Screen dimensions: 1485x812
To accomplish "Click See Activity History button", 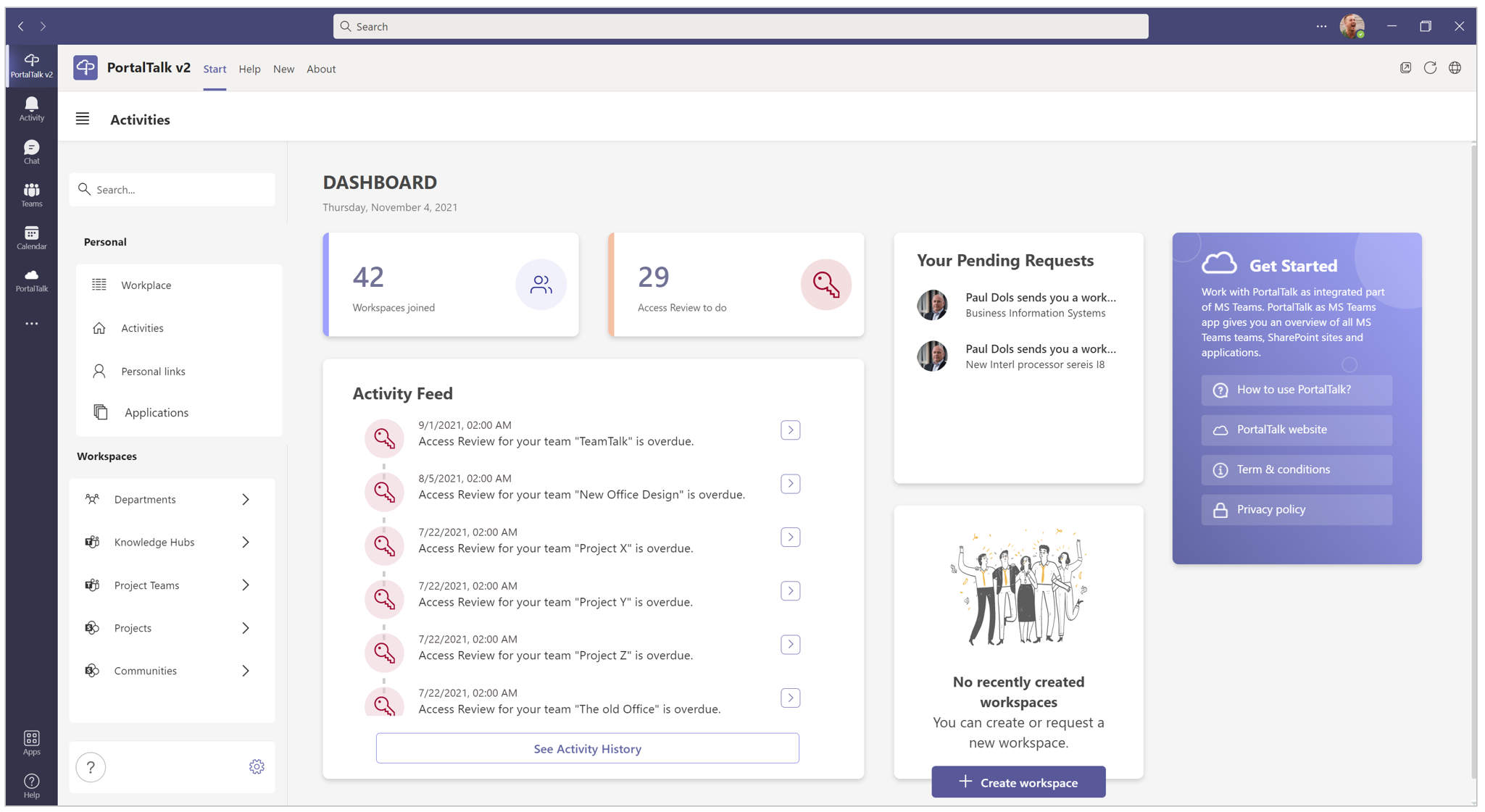I will (x=587, y=748).
